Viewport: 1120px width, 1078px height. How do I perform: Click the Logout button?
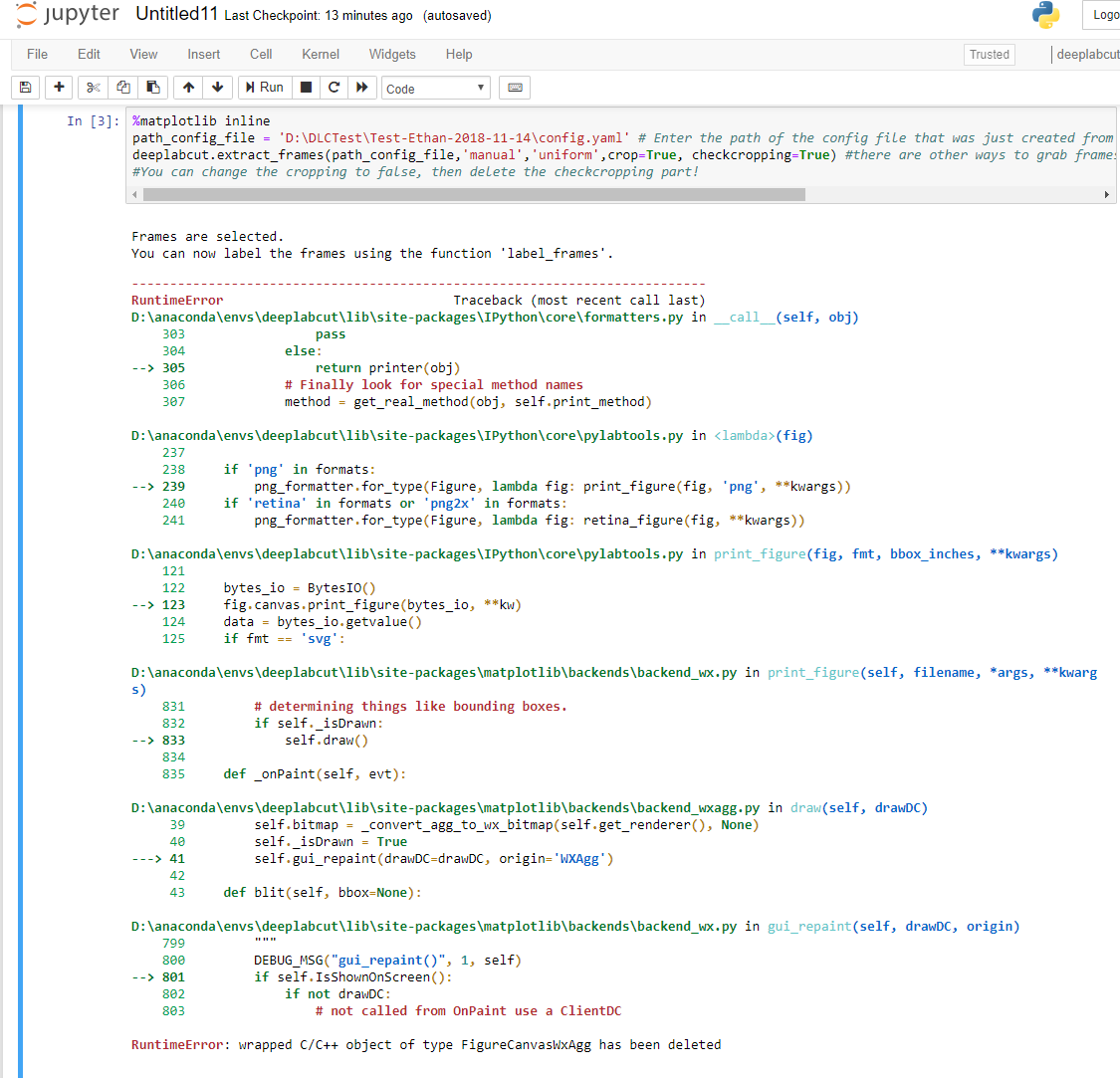tap(1102, 14)
